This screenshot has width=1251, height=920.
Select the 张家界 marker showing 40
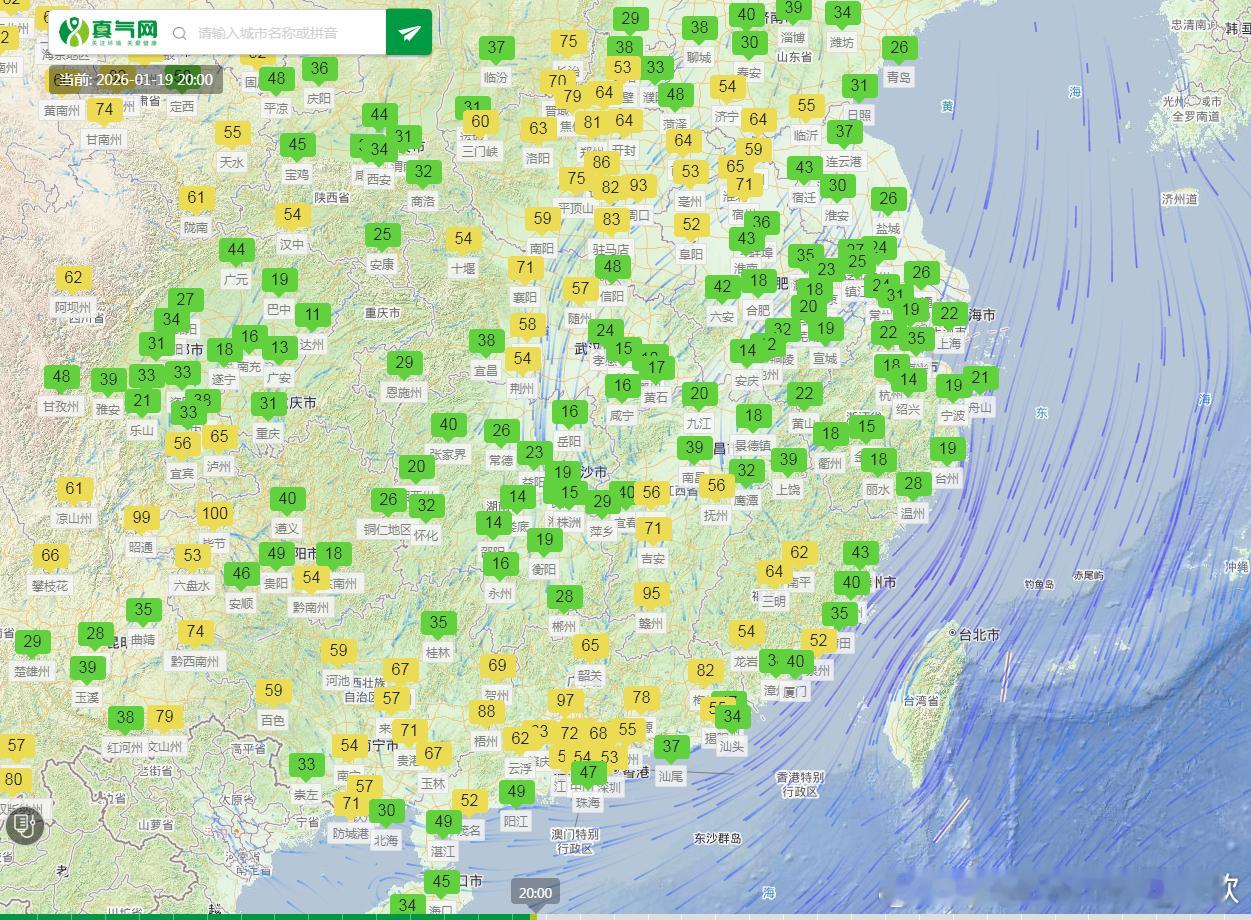[448, 426]
